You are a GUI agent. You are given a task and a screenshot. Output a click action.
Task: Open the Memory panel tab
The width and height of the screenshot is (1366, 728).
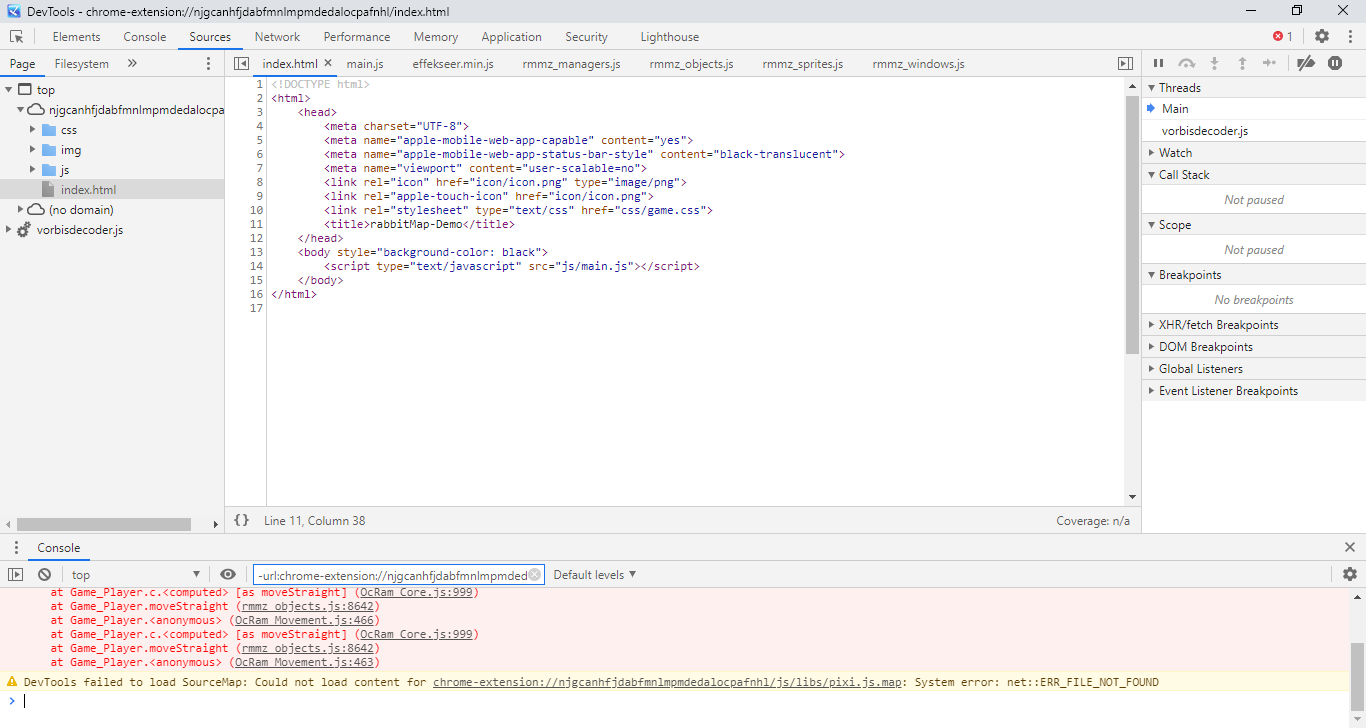point(436,37)
